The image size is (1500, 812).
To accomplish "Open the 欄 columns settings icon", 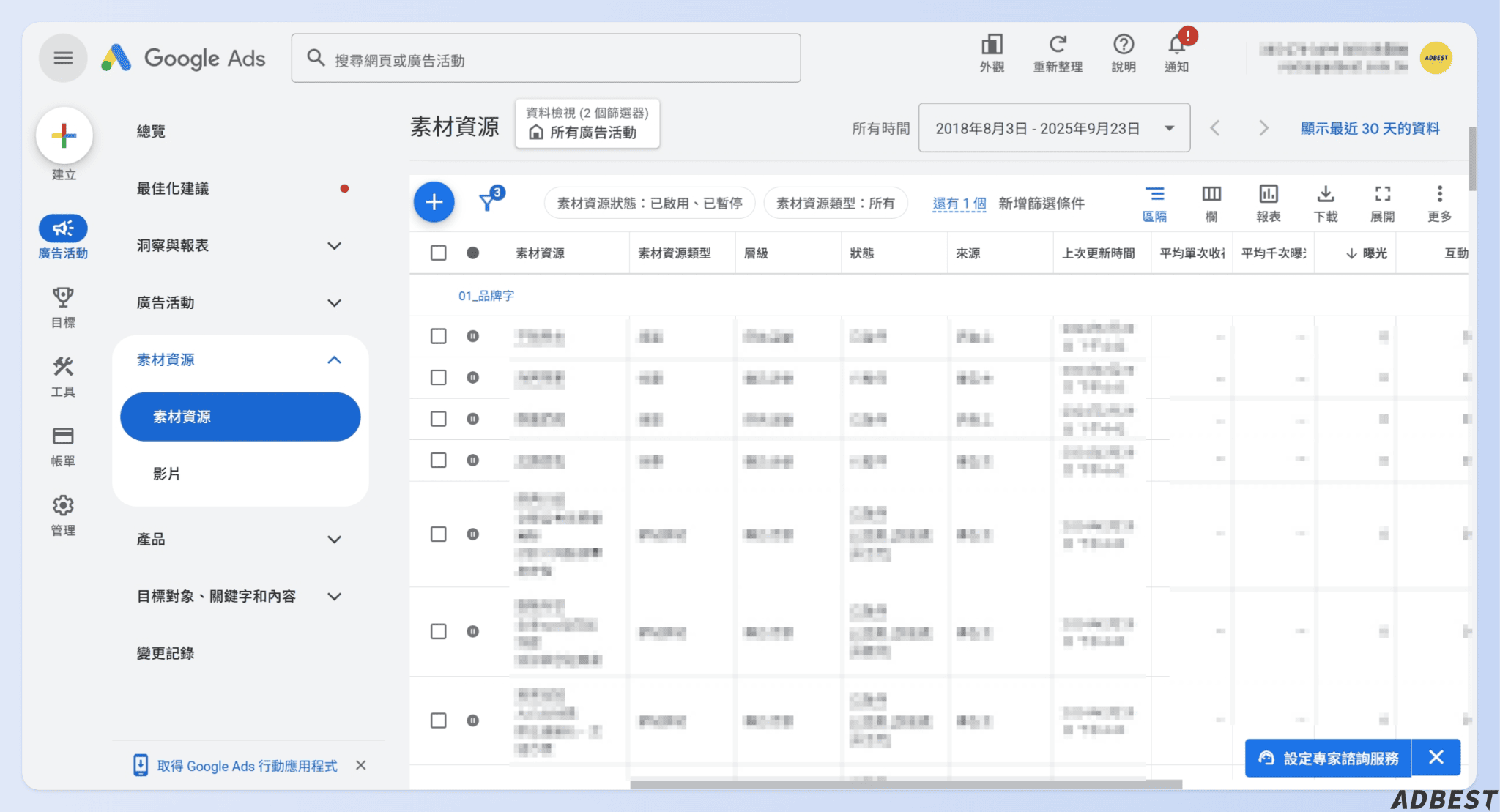I will [1211, 202].
